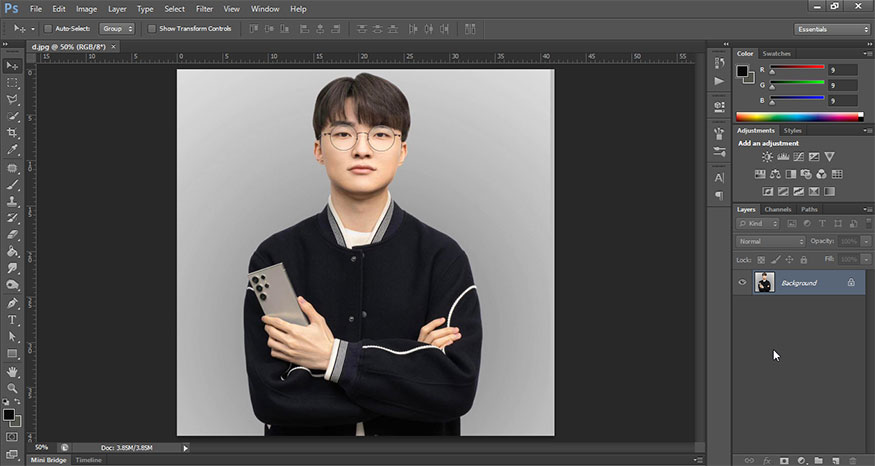The image size is (875, 466).
Task: Select the Clone Stamp tool
Action: point(12,201)
